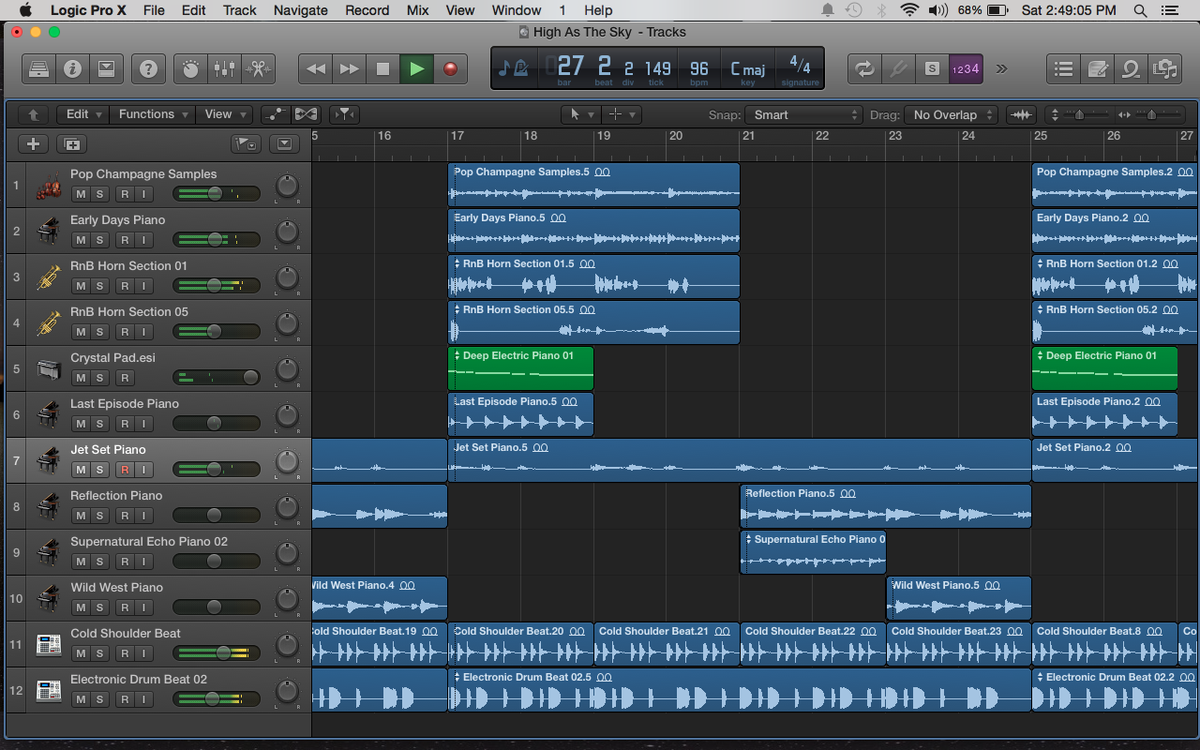Open the Drag No Overlap dropdown
The image size is (1200, 750).
[951, 115]
